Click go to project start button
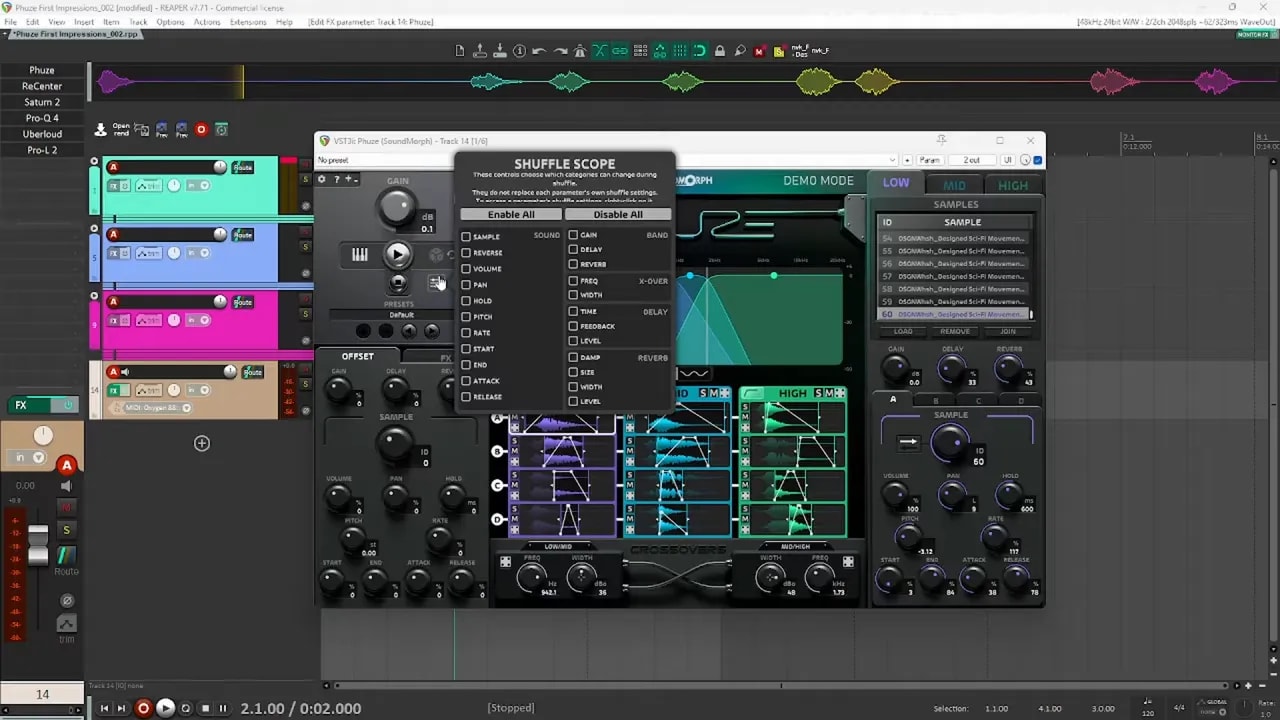 (104, 708)
